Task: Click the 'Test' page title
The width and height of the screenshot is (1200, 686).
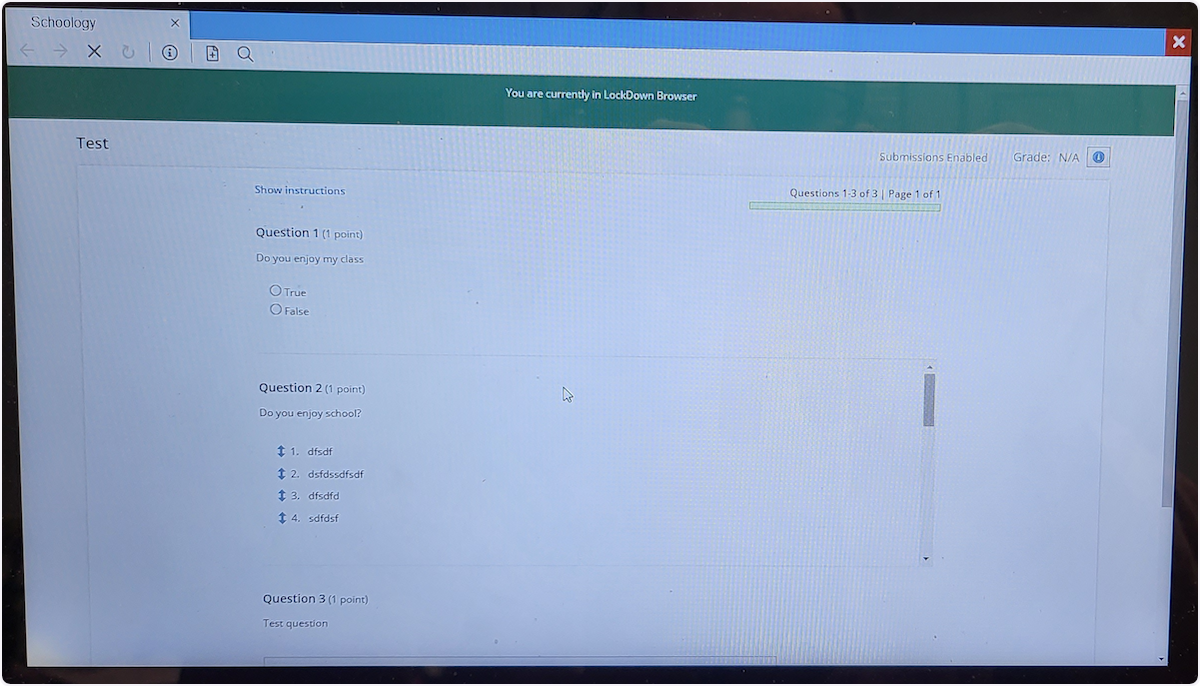Action: (92, 143)
